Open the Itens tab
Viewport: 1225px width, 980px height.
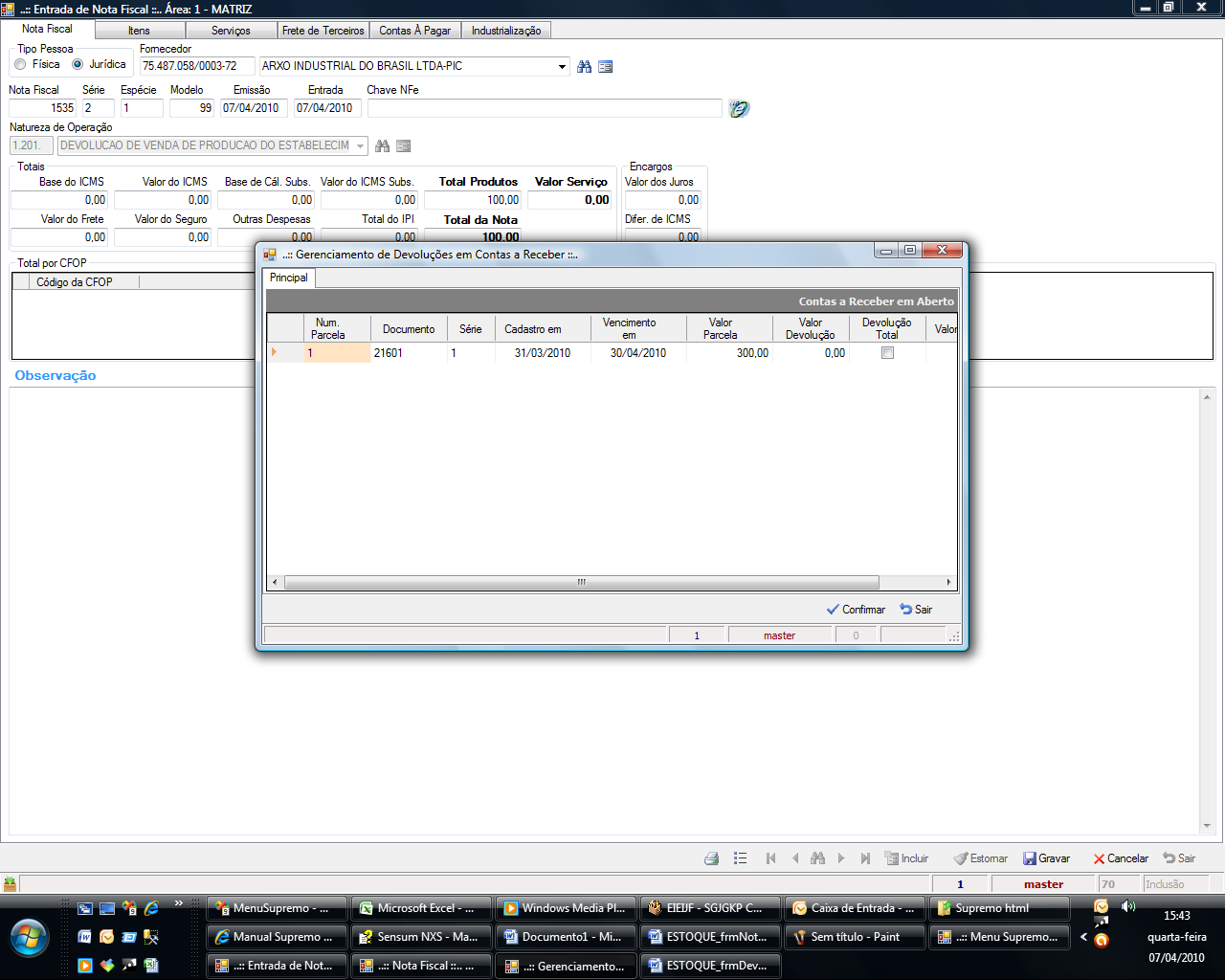click(x=139, y=31)
